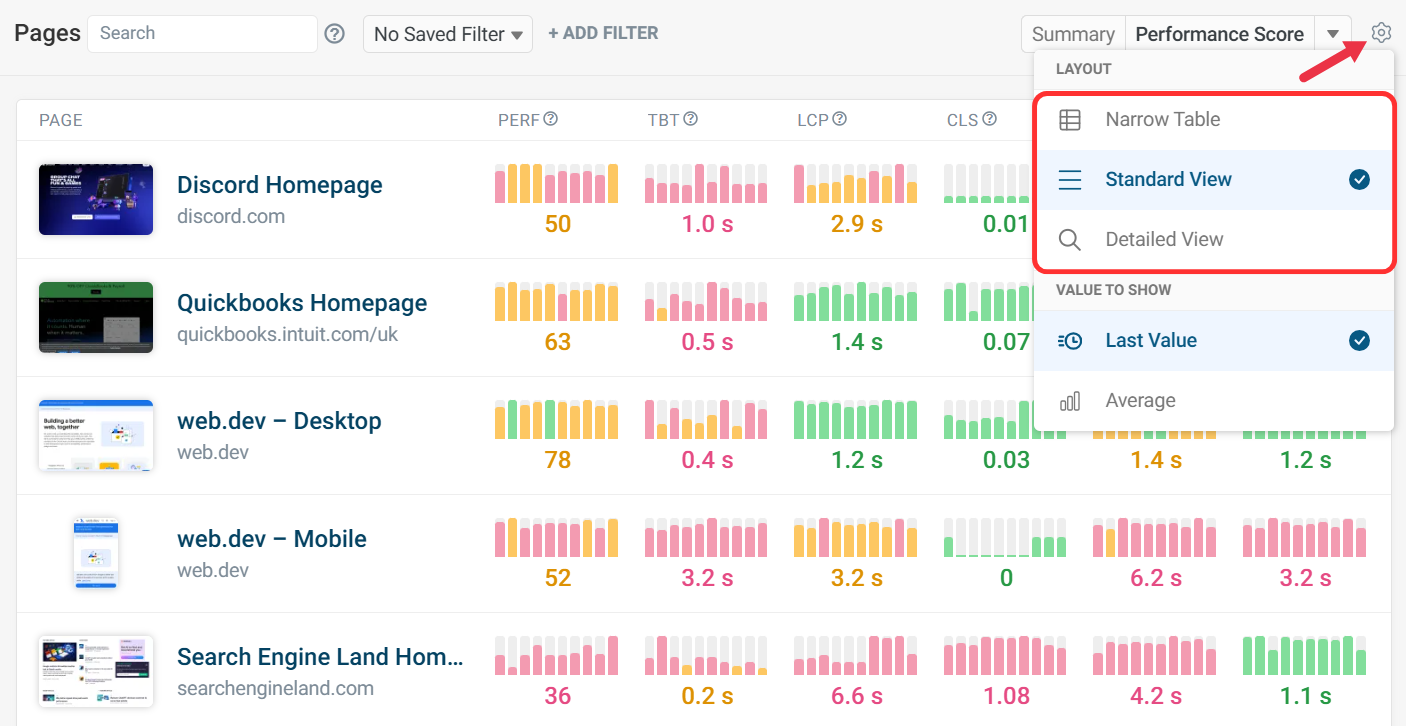The height and width of the screenshot is (726, 1406).
Task: Click the LCP column help icon
Action: pyautogui.click(x=840, y=119)
